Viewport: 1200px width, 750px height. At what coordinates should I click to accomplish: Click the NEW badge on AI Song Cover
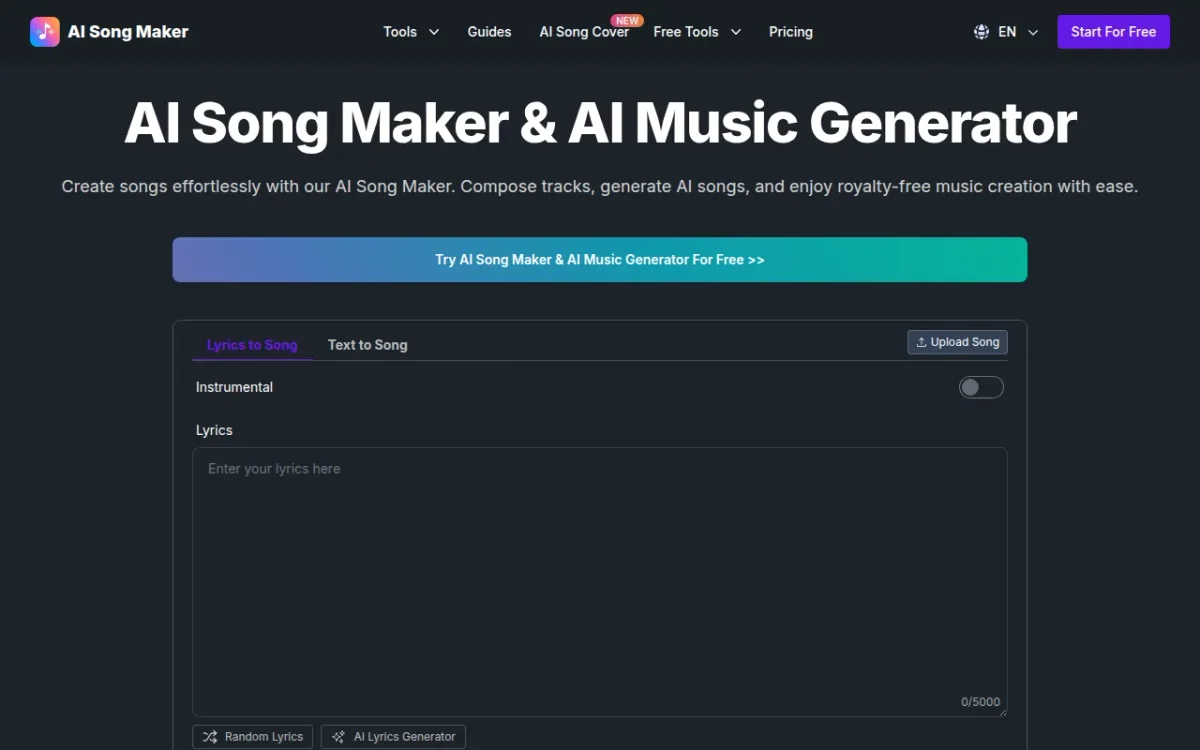coord(628,20)
